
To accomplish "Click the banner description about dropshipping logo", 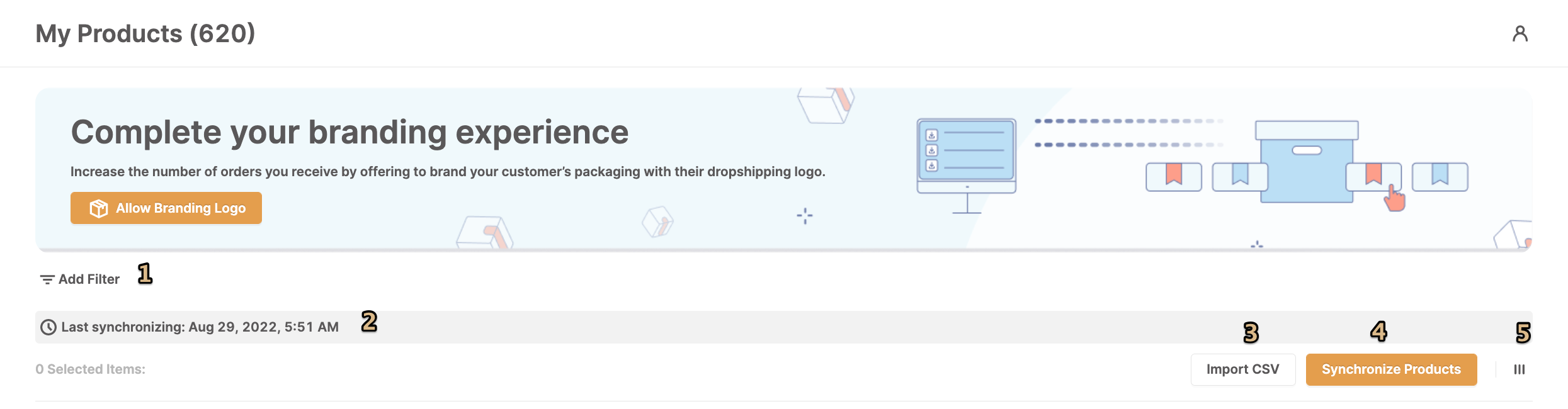I will pos(447,172).
